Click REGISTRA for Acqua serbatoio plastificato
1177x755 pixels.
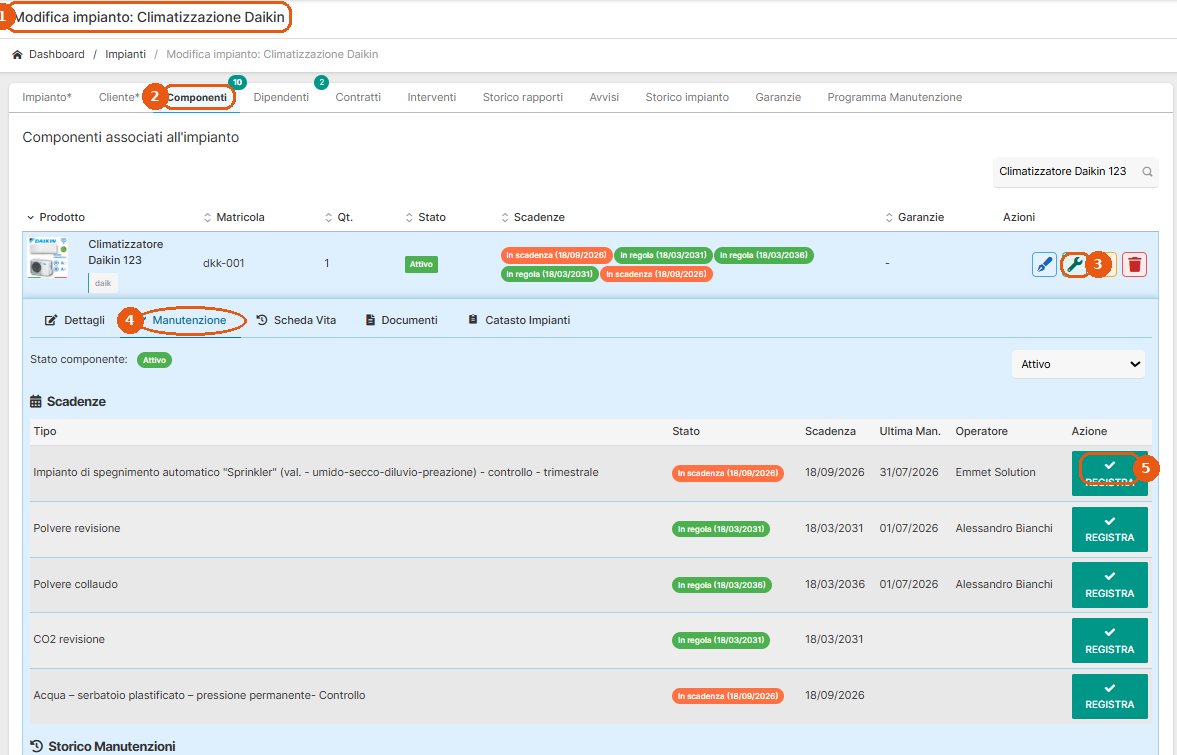point(1109,696)
